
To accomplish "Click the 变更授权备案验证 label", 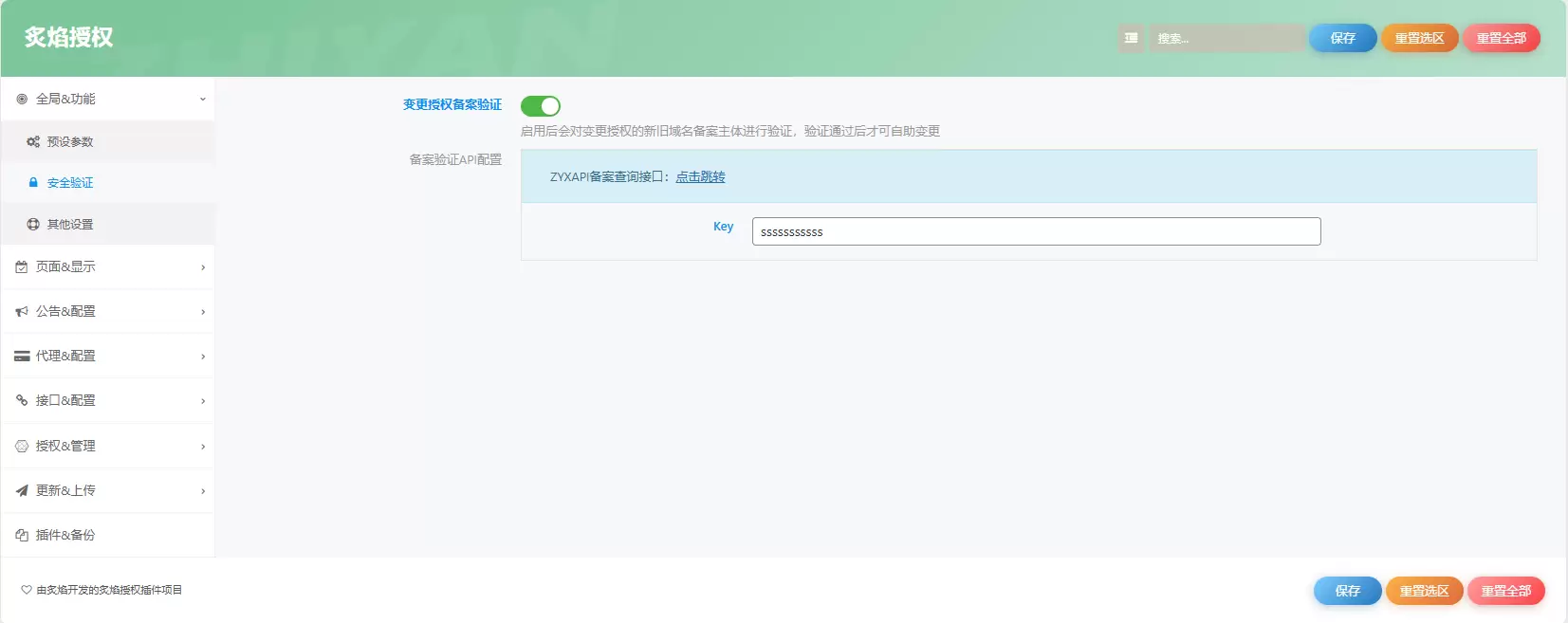I will [452, 104].
